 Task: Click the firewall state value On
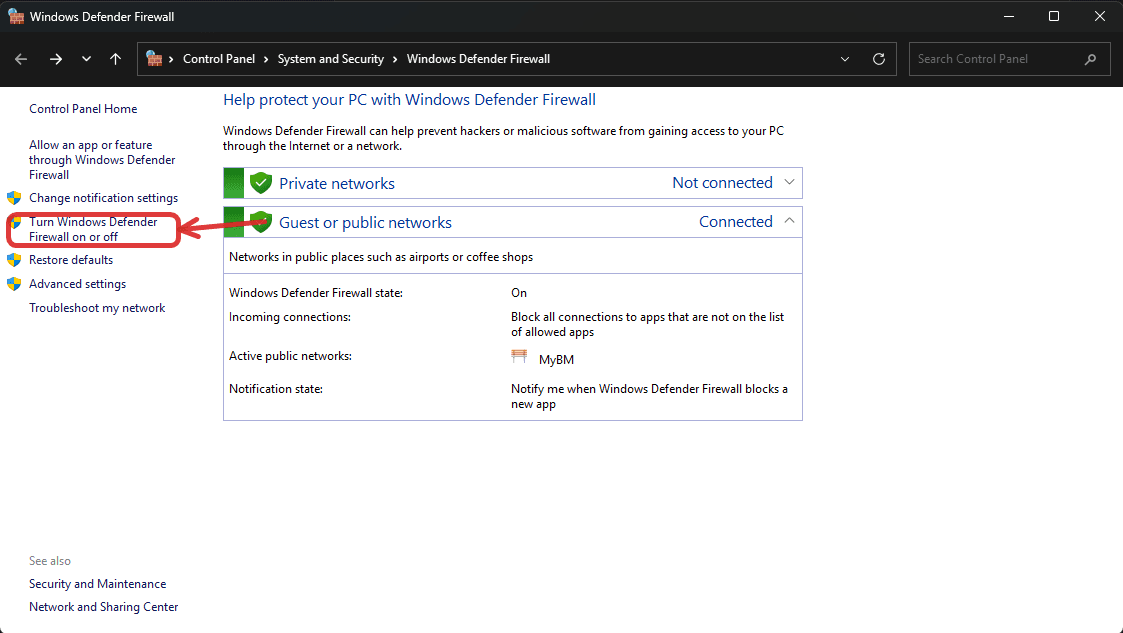(519, 293)
